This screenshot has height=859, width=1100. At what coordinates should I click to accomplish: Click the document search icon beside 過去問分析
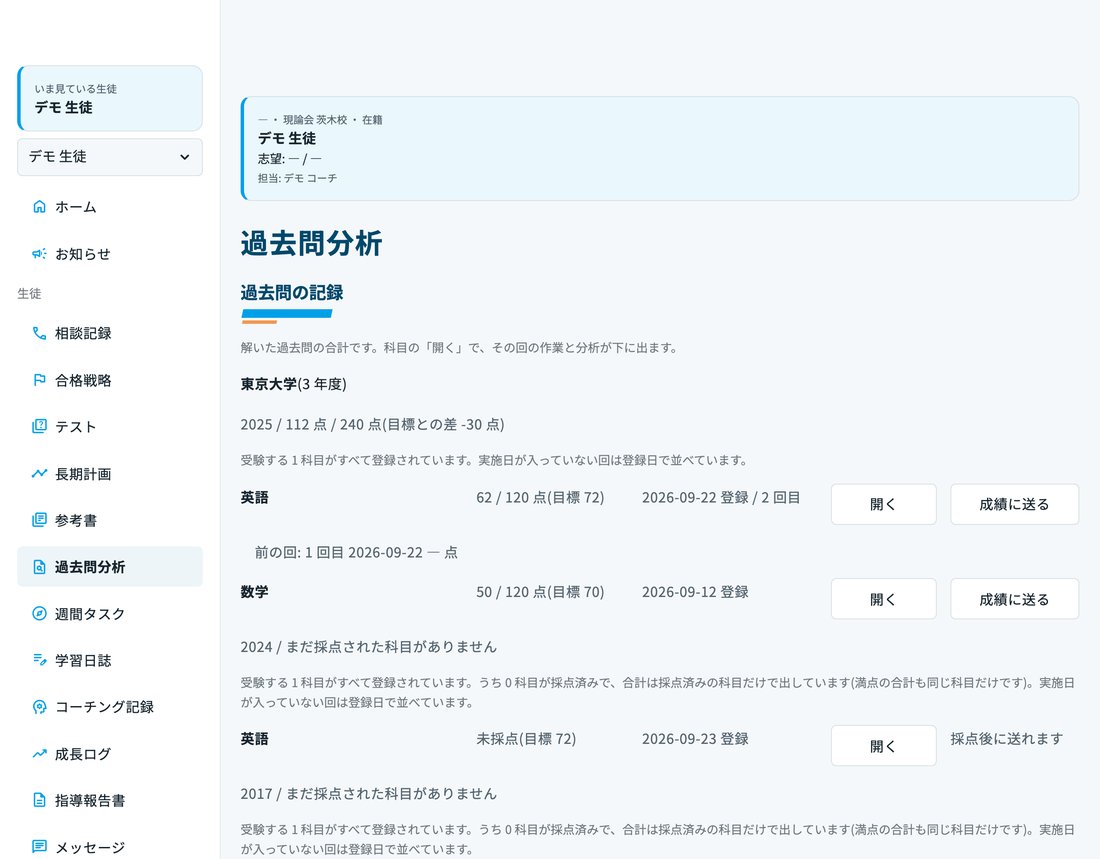[x=39, y=566]
